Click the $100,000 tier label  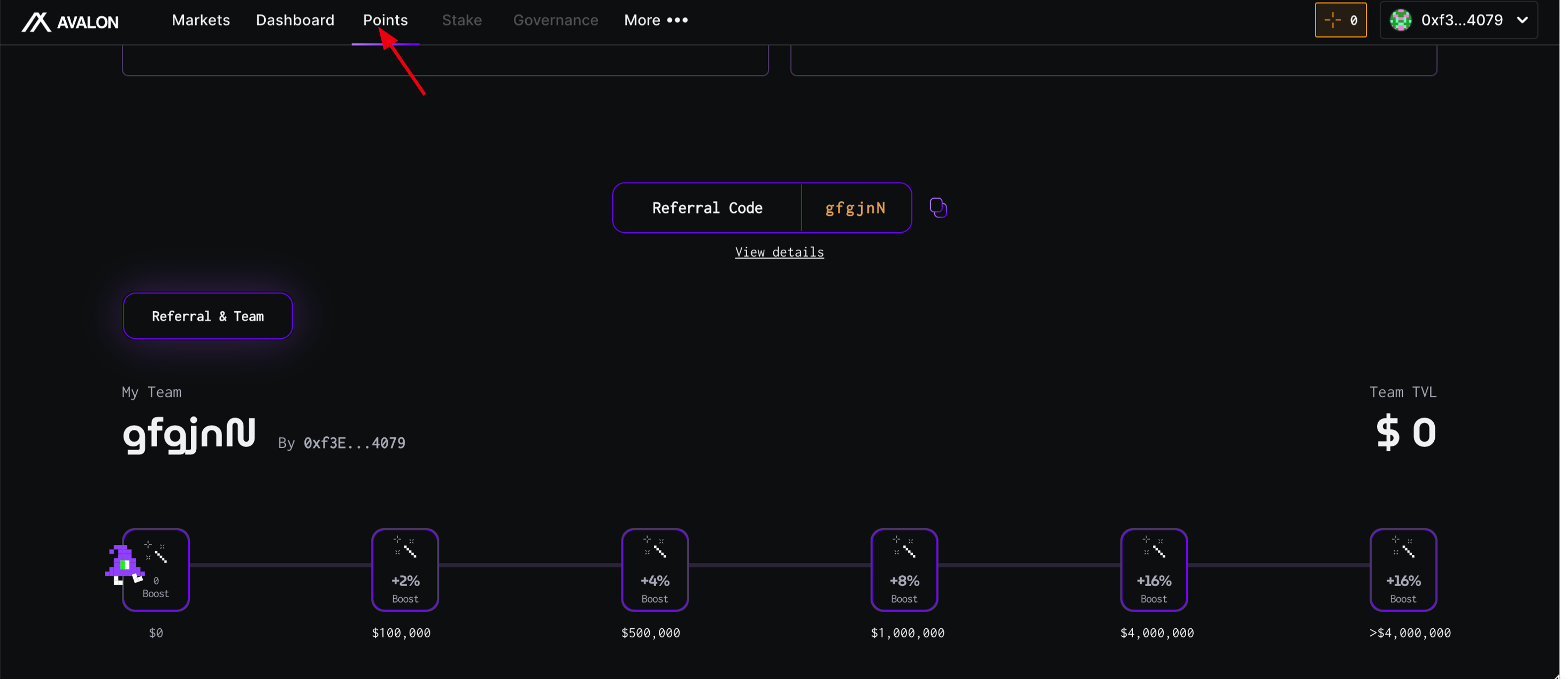point(401,633)
